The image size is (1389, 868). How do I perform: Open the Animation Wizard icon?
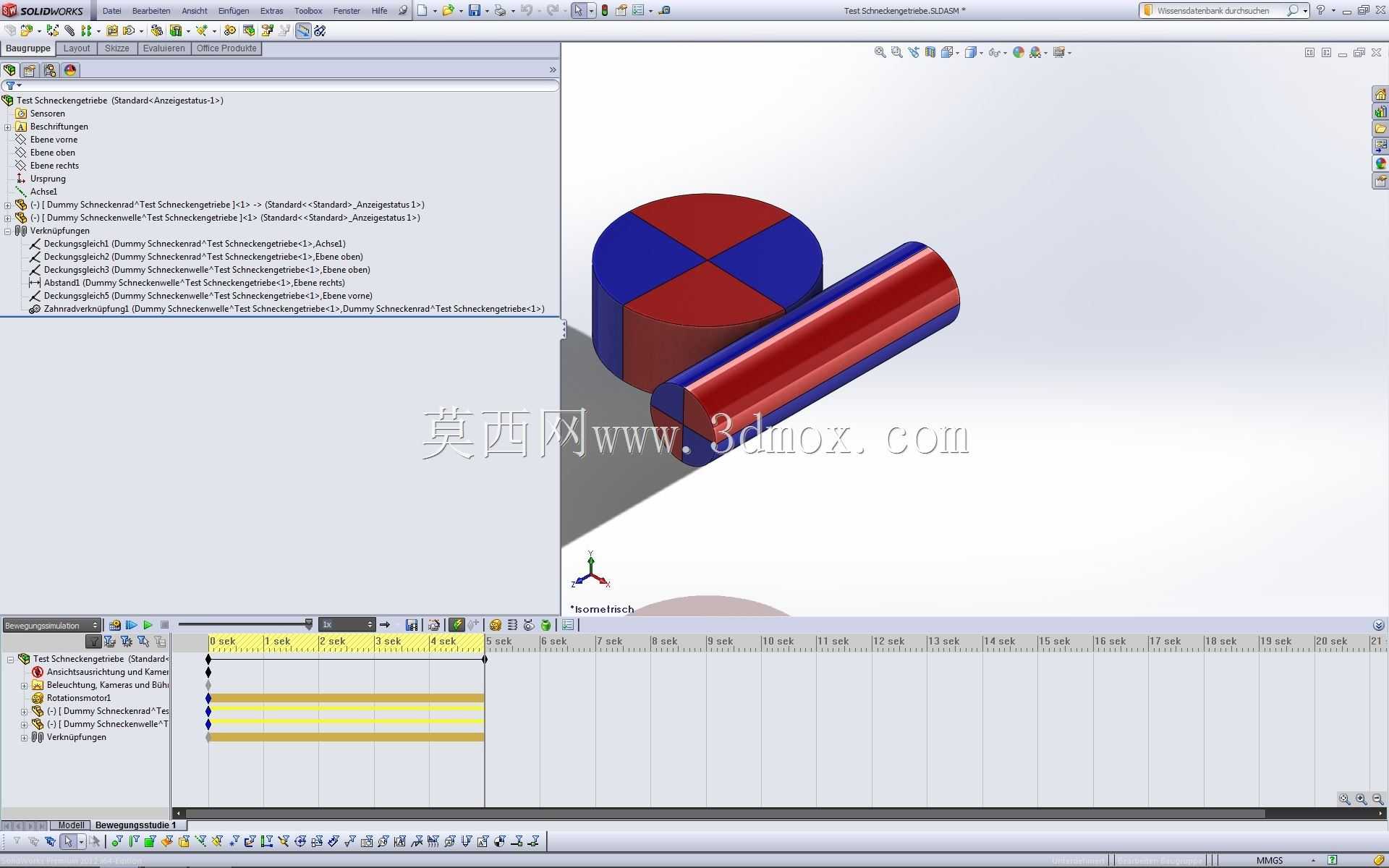(x=434, y=625)
